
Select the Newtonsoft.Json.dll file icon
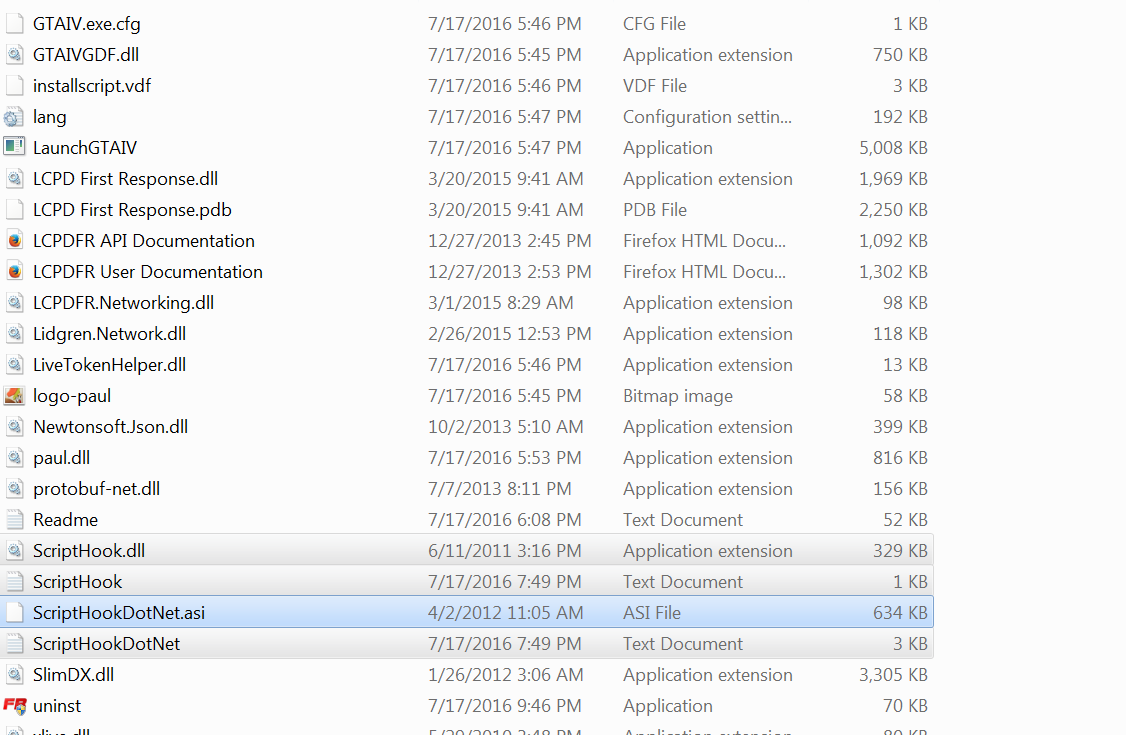coord(14,427)
